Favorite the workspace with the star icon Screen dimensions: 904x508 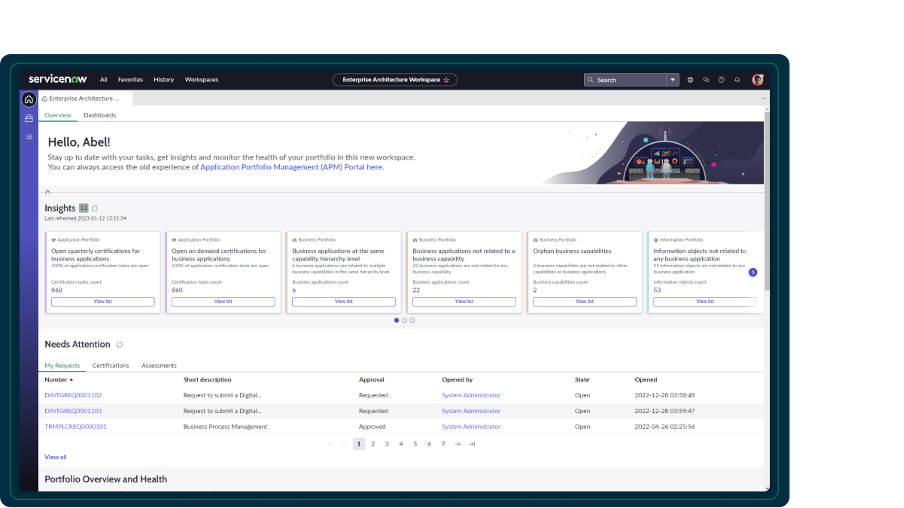(446, 80)
